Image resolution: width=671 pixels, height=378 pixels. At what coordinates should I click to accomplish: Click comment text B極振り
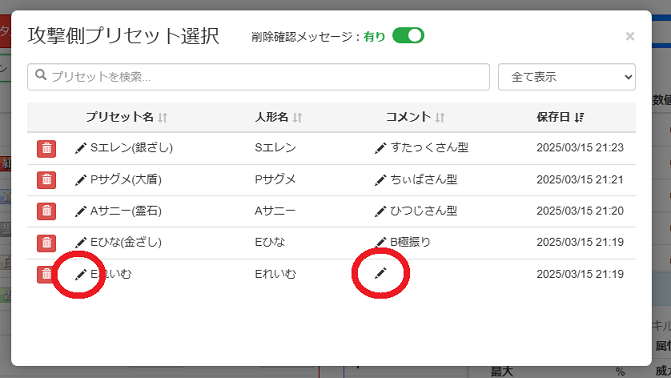pos(410,242)
